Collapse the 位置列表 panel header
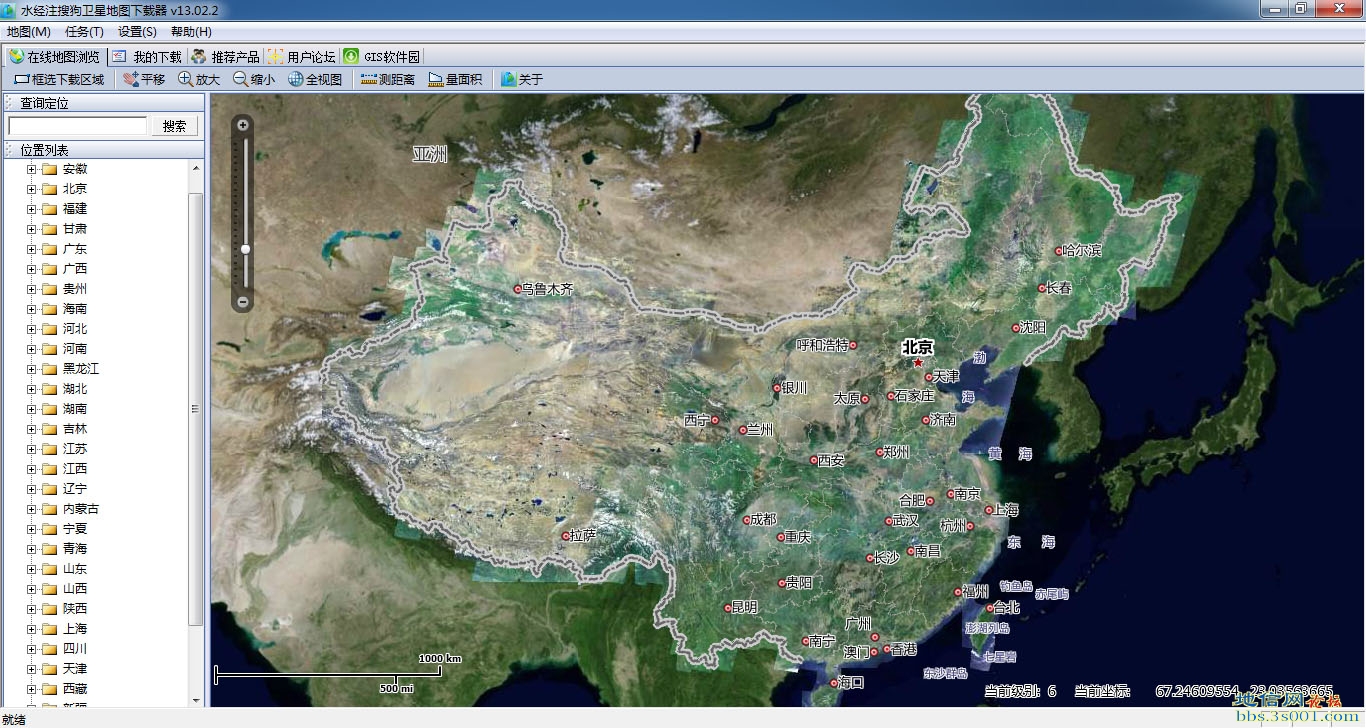 click(104, 150)
